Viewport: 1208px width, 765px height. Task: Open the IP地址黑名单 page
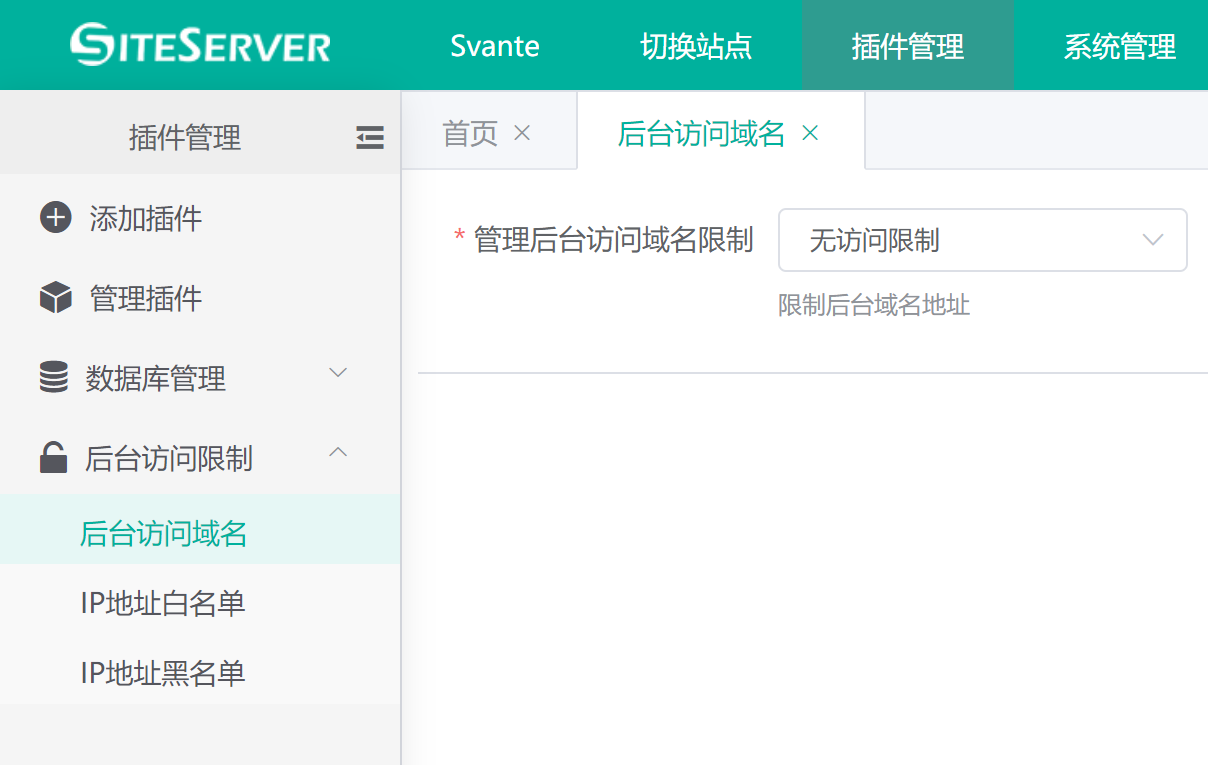(x=163, y=673)
